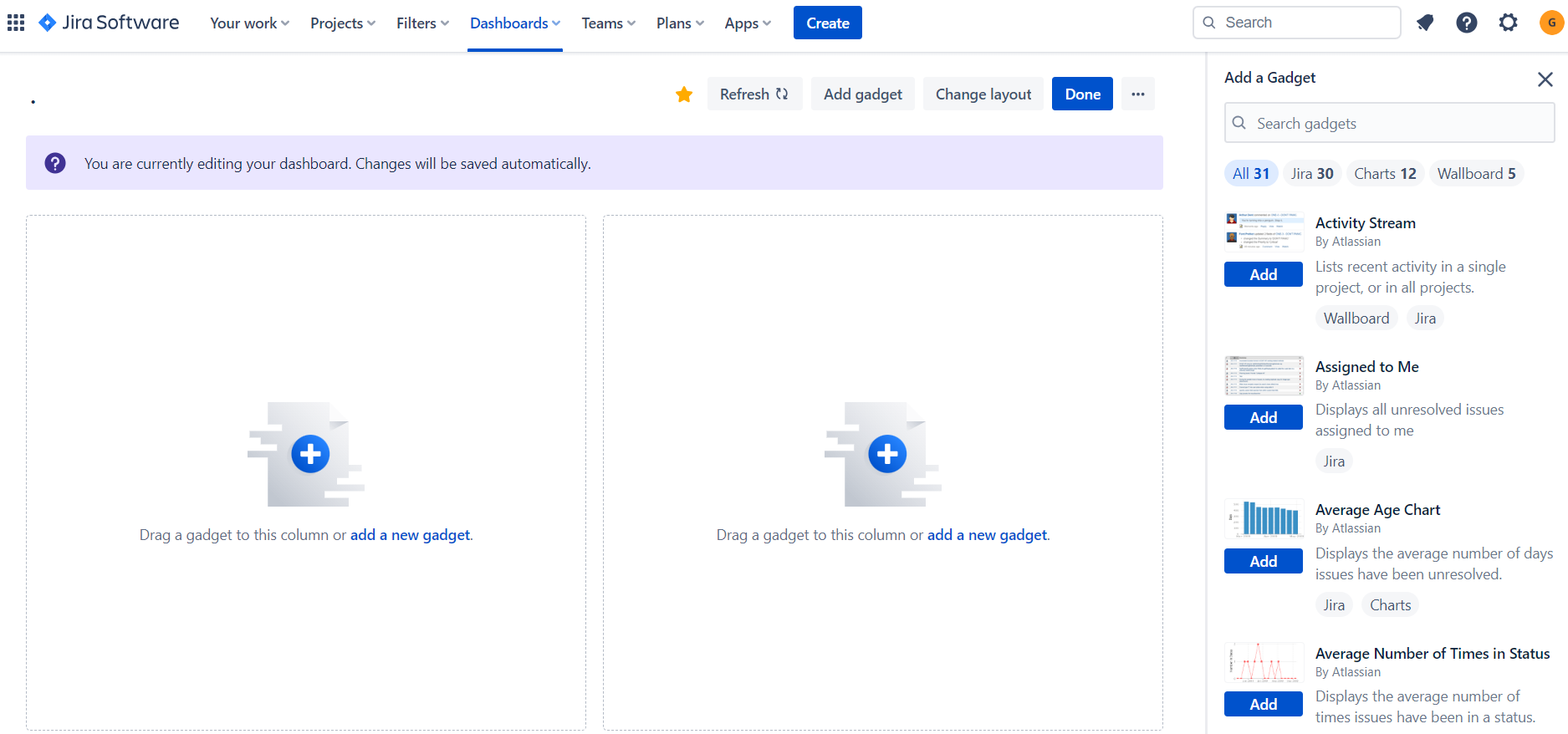Click the Change layout button
This screenshot has height=734, width=1568.
(983, 94)
